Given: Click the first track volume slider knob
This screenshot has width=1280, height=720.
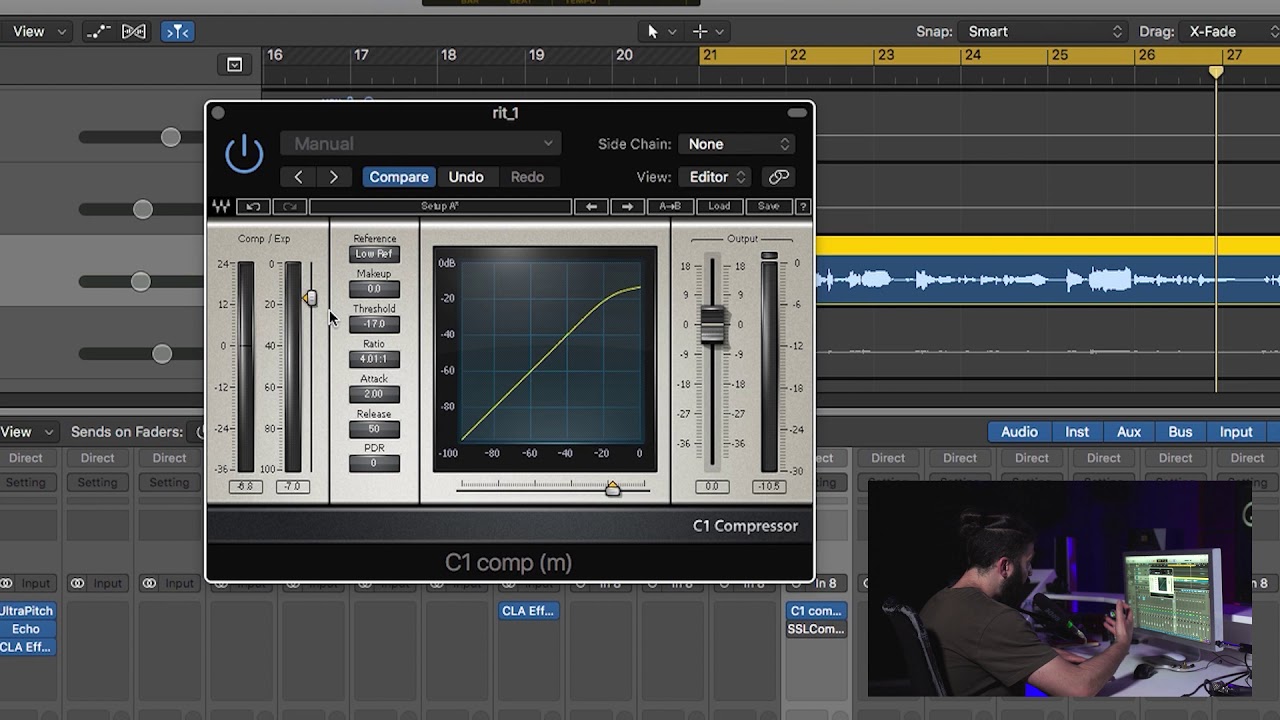Looking at the screenshot, I should (x=170, y=137).
